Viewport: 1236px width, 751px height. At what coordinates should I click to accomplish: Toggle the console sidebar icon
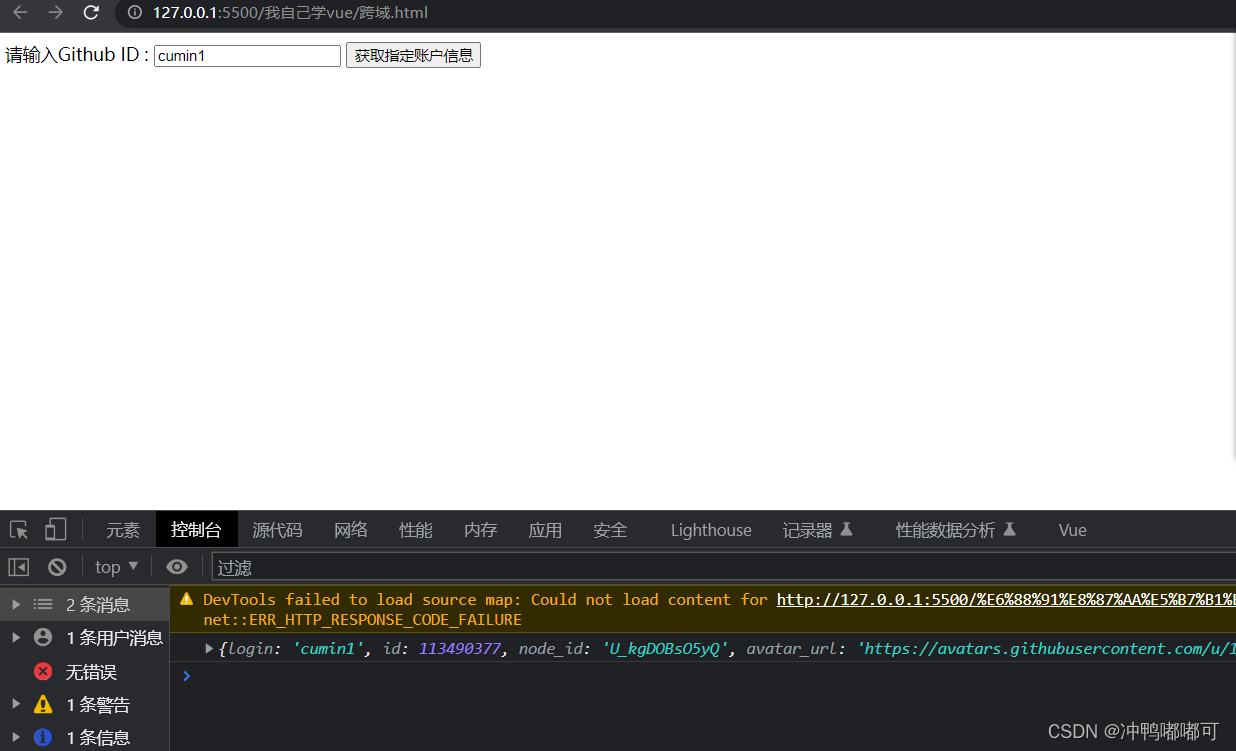click(x=19, y=567)
